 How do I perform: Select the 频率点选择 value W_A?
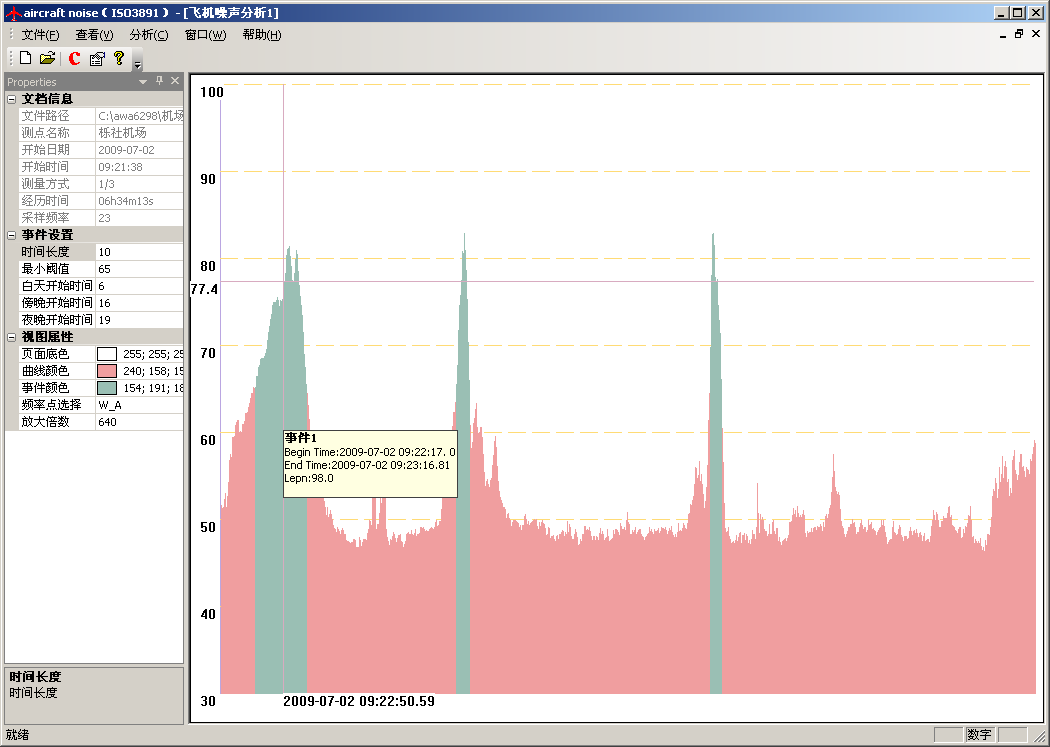(x=139, y=405)
